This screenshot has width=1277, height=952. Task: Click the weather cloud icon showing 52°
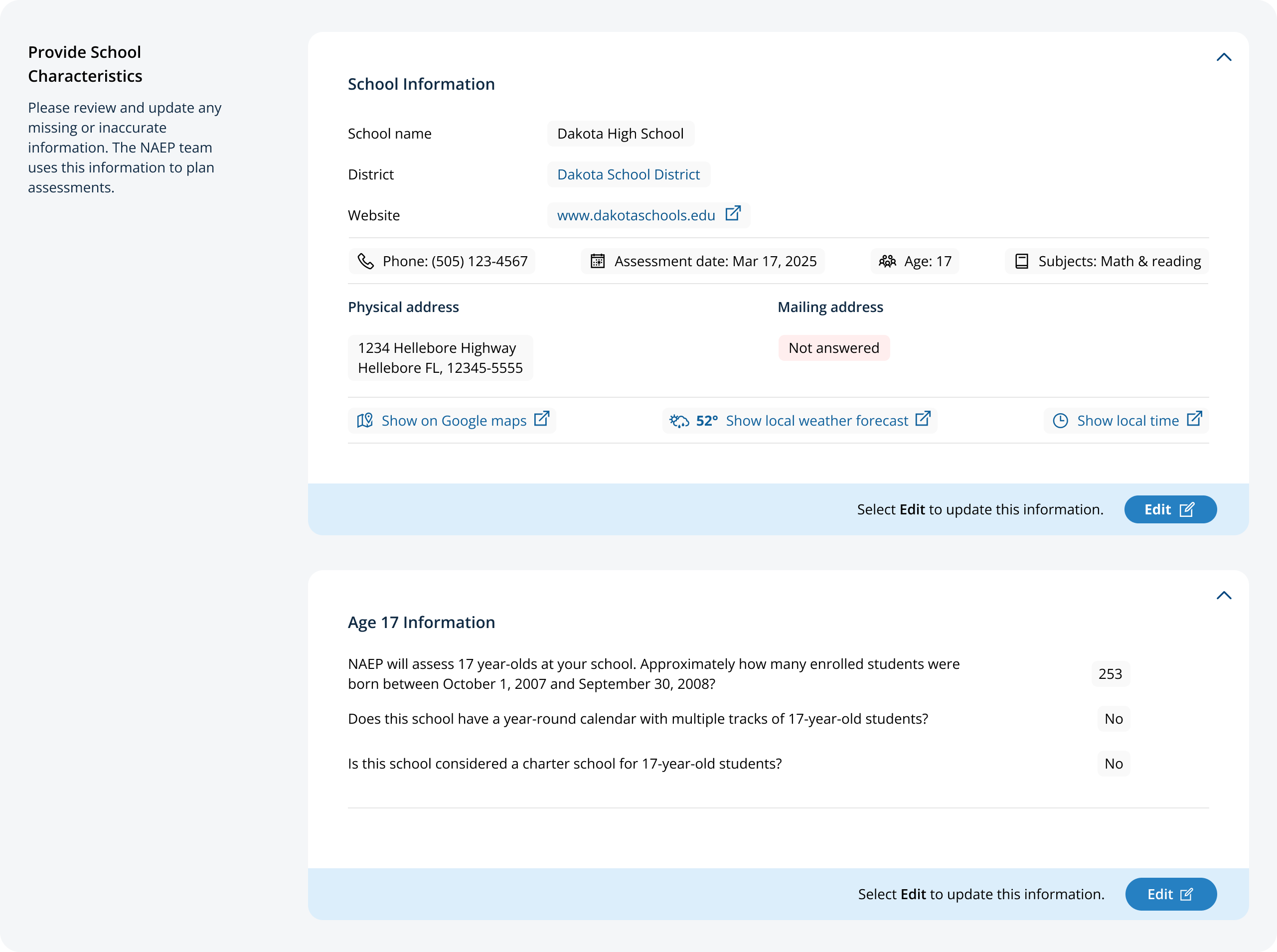coord(679,421)
